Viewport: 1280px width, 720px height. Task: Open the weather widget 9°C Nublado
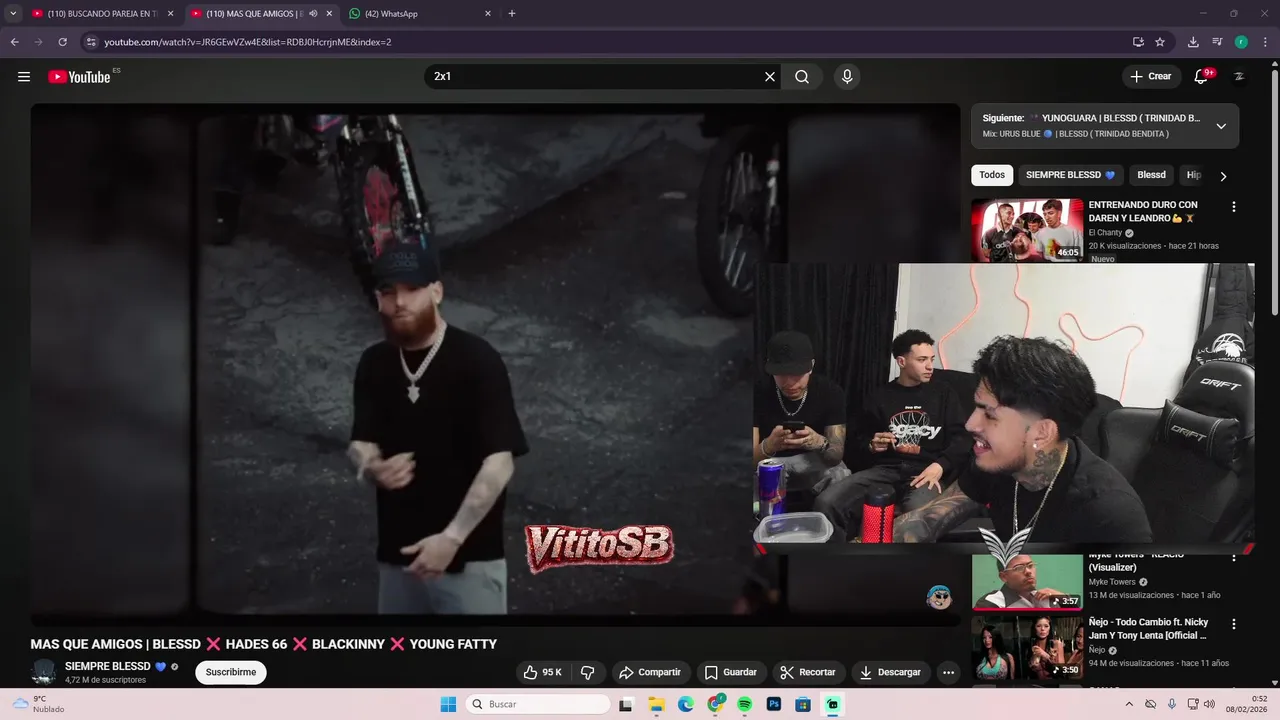click(38, 704)
